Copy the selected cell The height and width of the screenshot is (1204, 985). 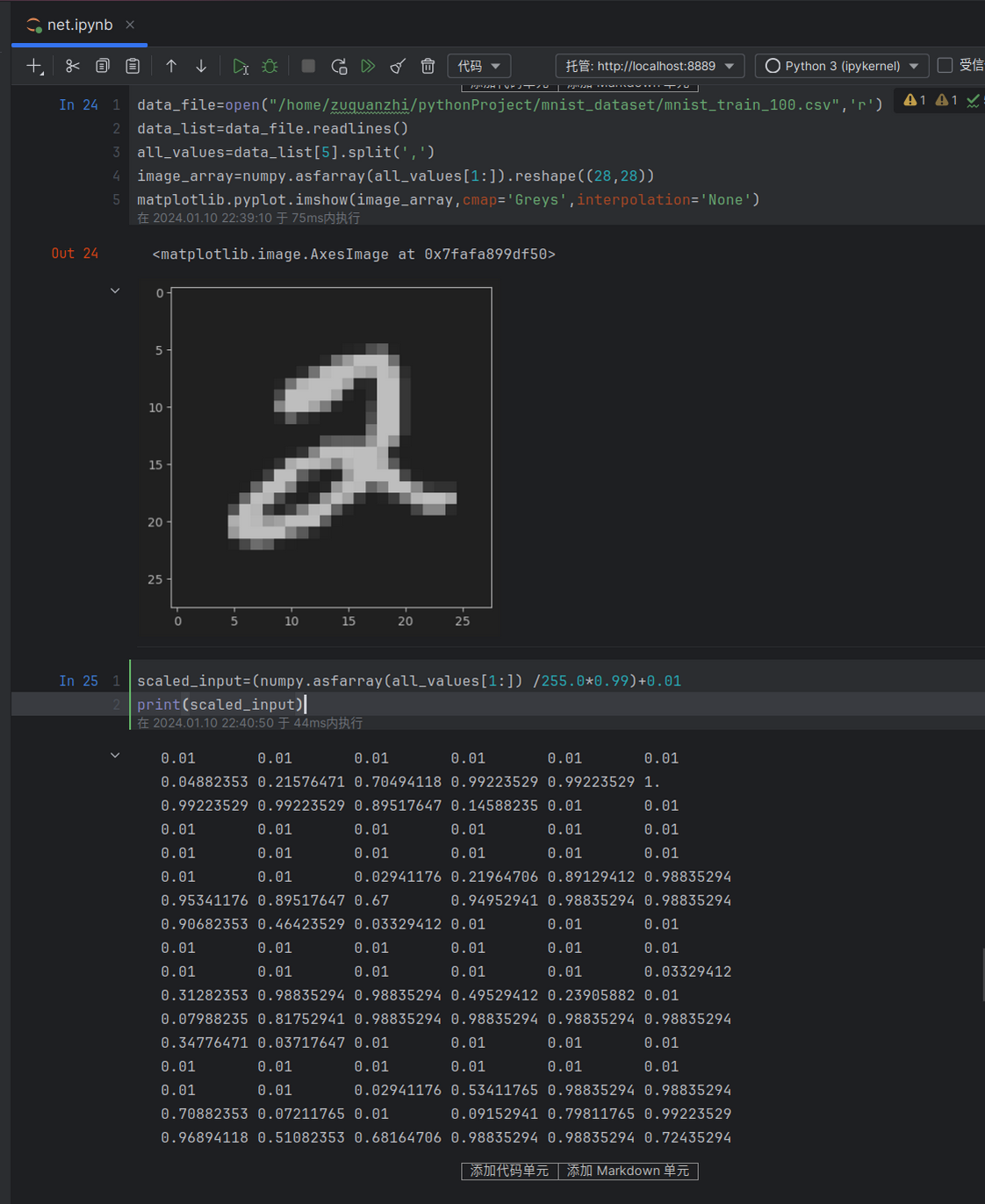click(x=103, y=66)
